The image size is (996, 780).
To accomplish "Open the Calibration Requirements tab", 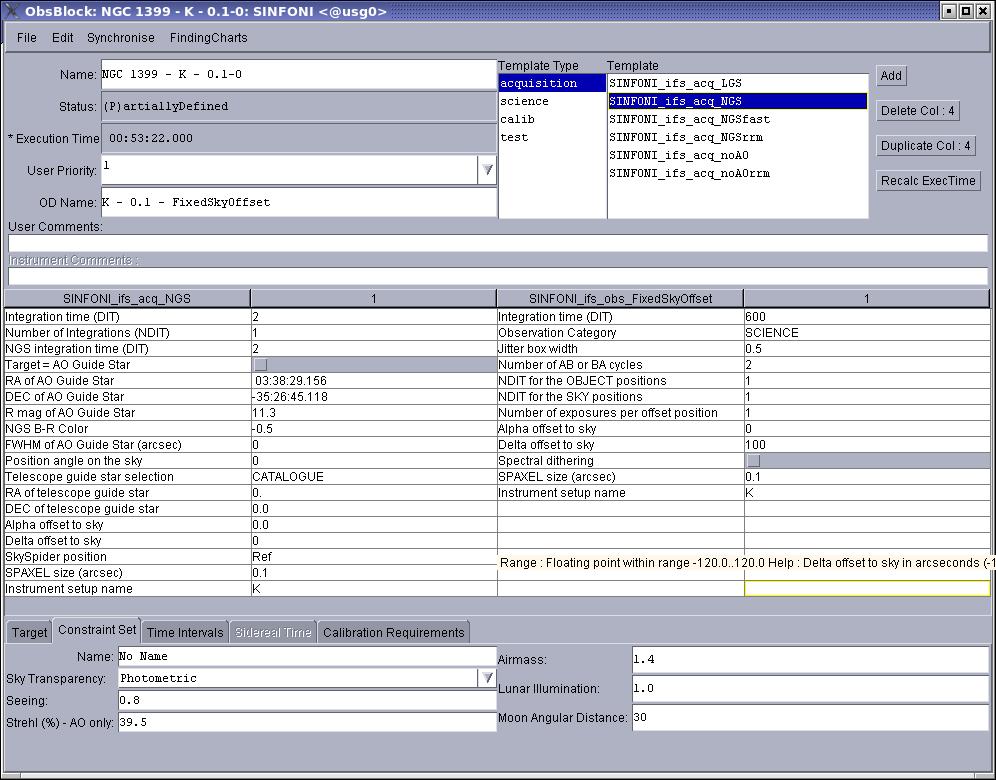I will point(393,632).
